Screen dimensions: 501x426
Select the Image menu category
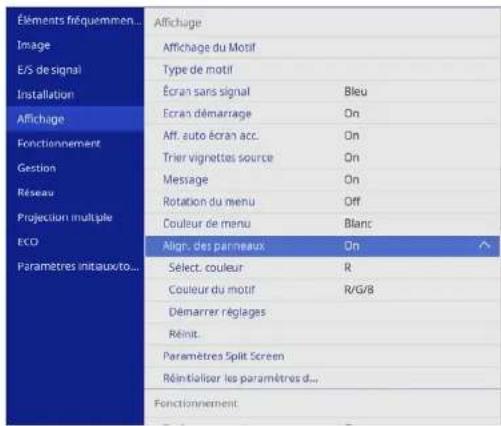pos(34,45)
